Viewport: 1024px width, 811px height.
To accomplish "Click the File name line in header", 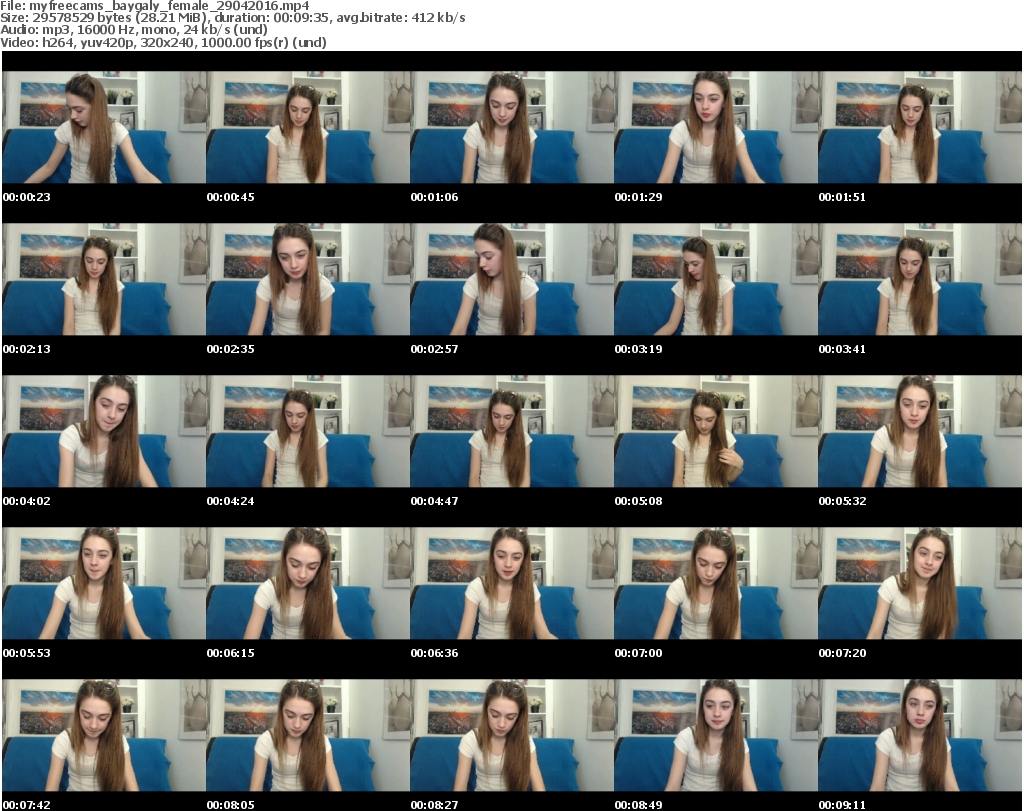I will click(155, 6).
